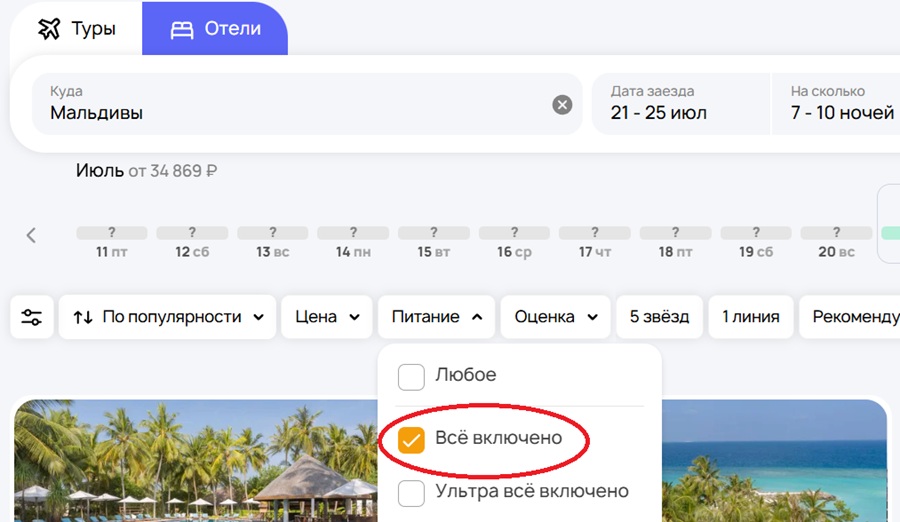
Task: Open the По популярности sort dropdown
Action: 168,317
